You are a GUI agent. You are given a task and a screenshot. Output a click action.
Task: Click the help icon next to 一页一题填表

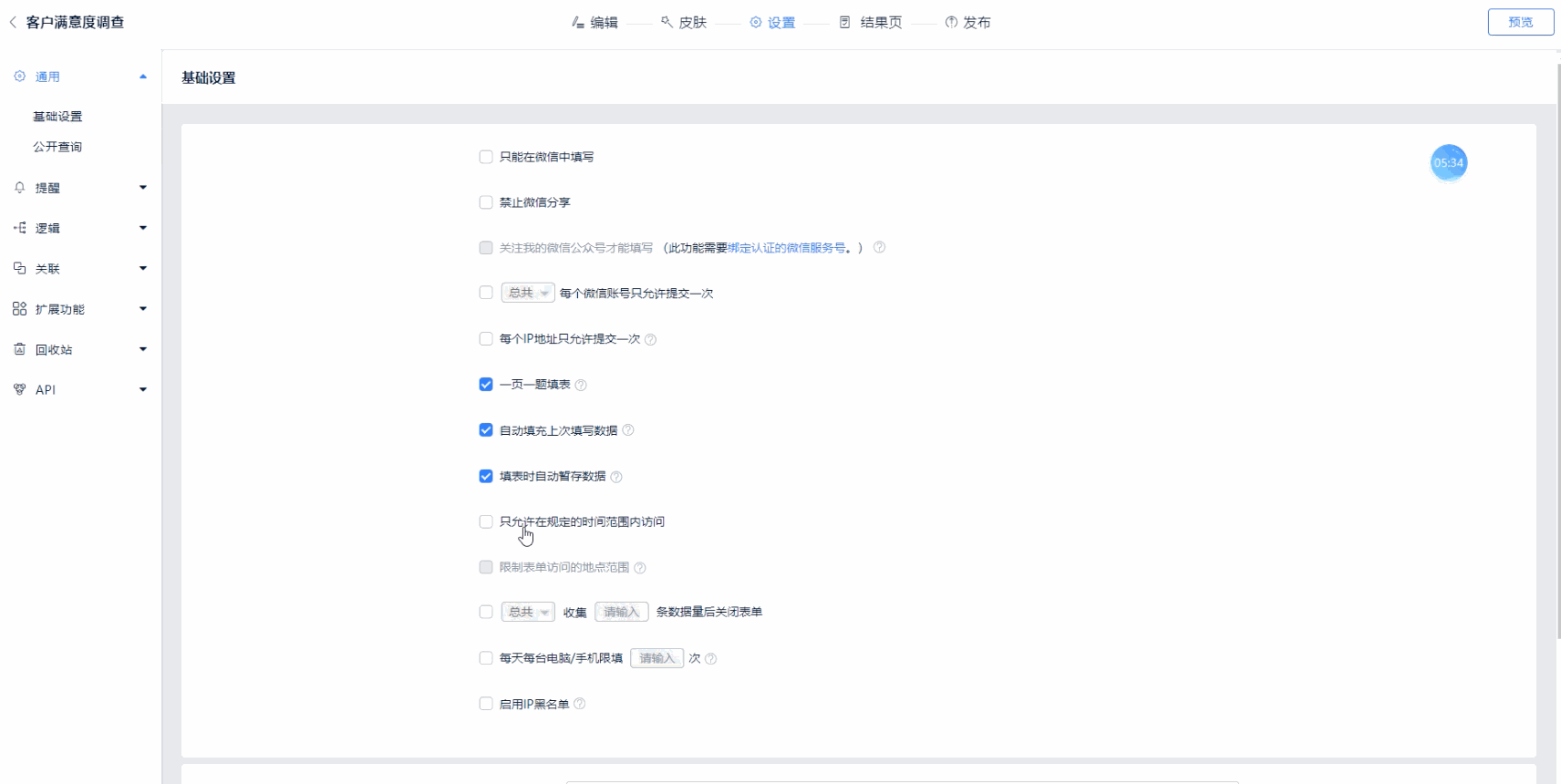tap(581, 385)
